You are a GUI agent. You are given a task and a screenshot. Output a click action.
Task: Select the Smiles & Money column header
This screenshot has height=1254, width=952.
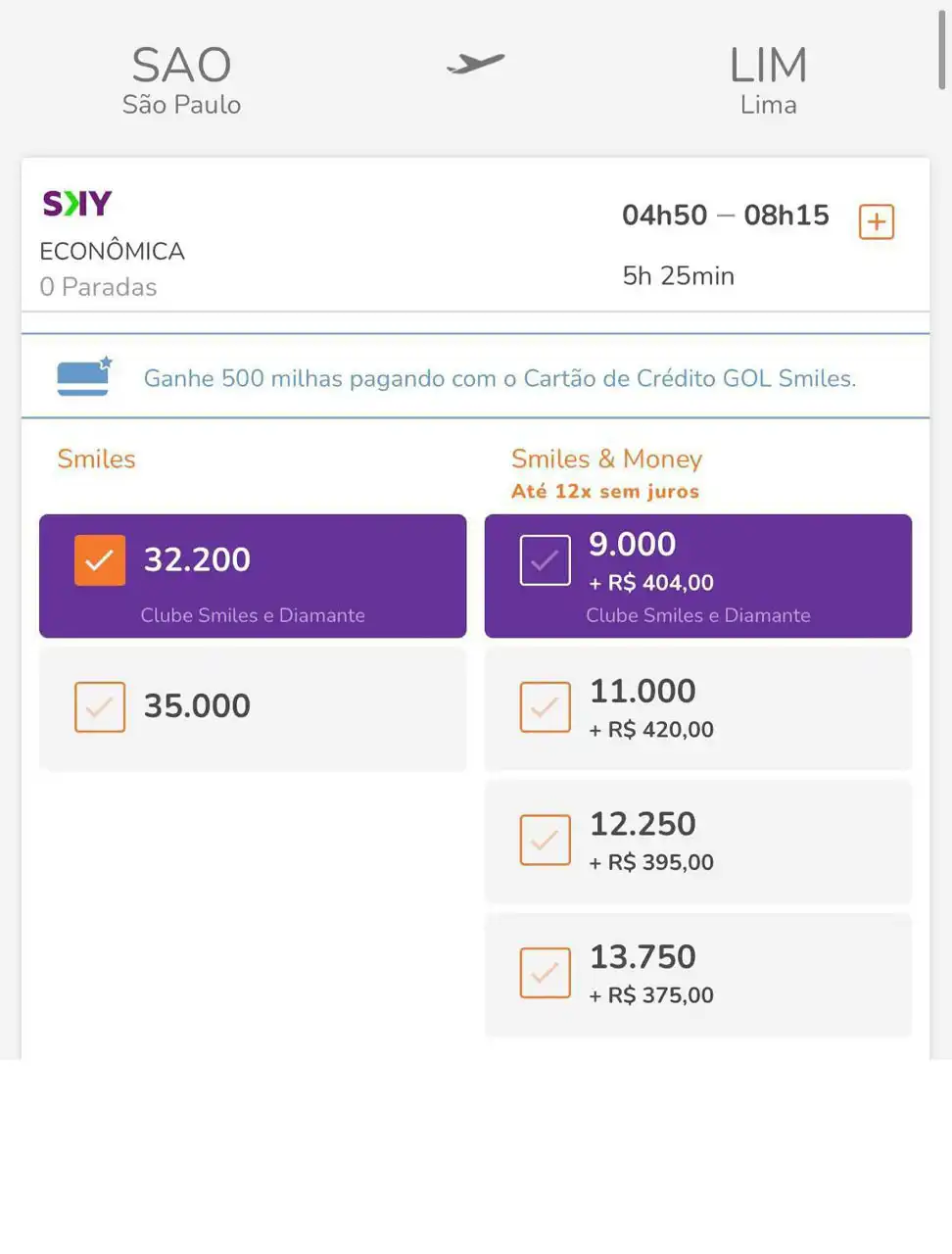[x=606, y=458]
